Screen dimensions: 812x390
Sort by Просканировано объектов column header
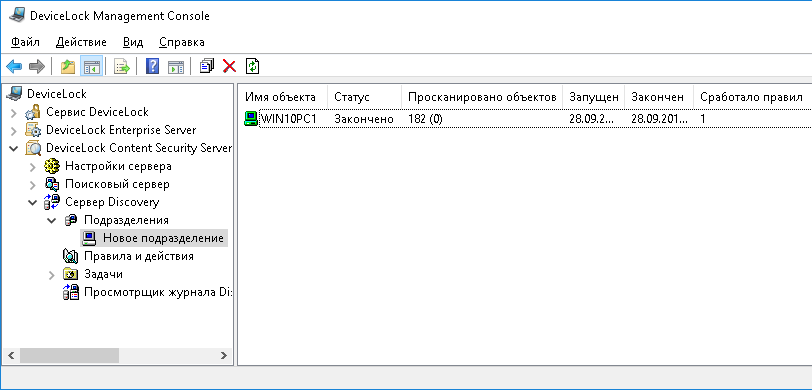(x=482, y=97)
